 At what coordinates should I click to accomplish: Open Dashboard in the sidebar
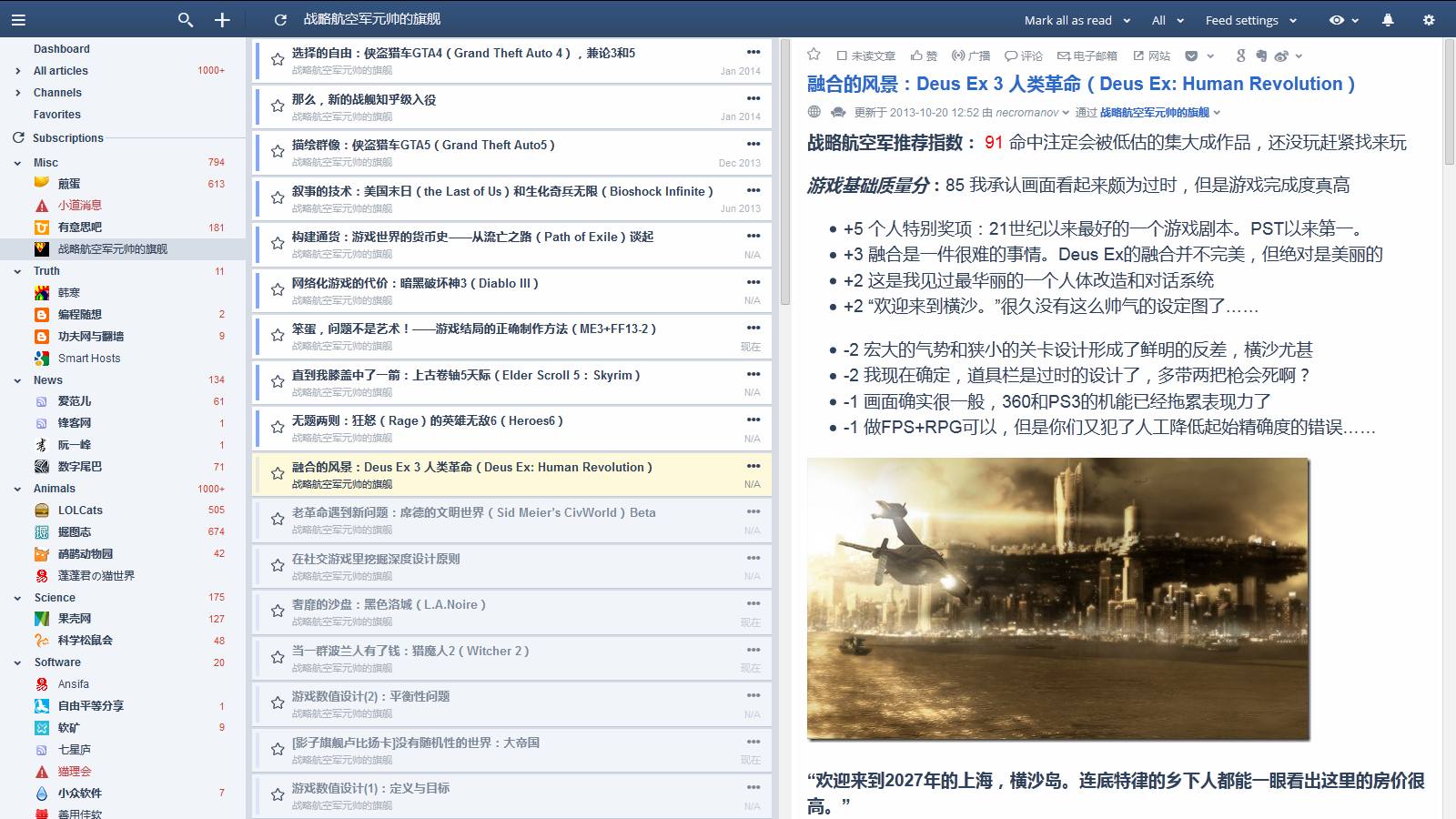tap(61, 49)
